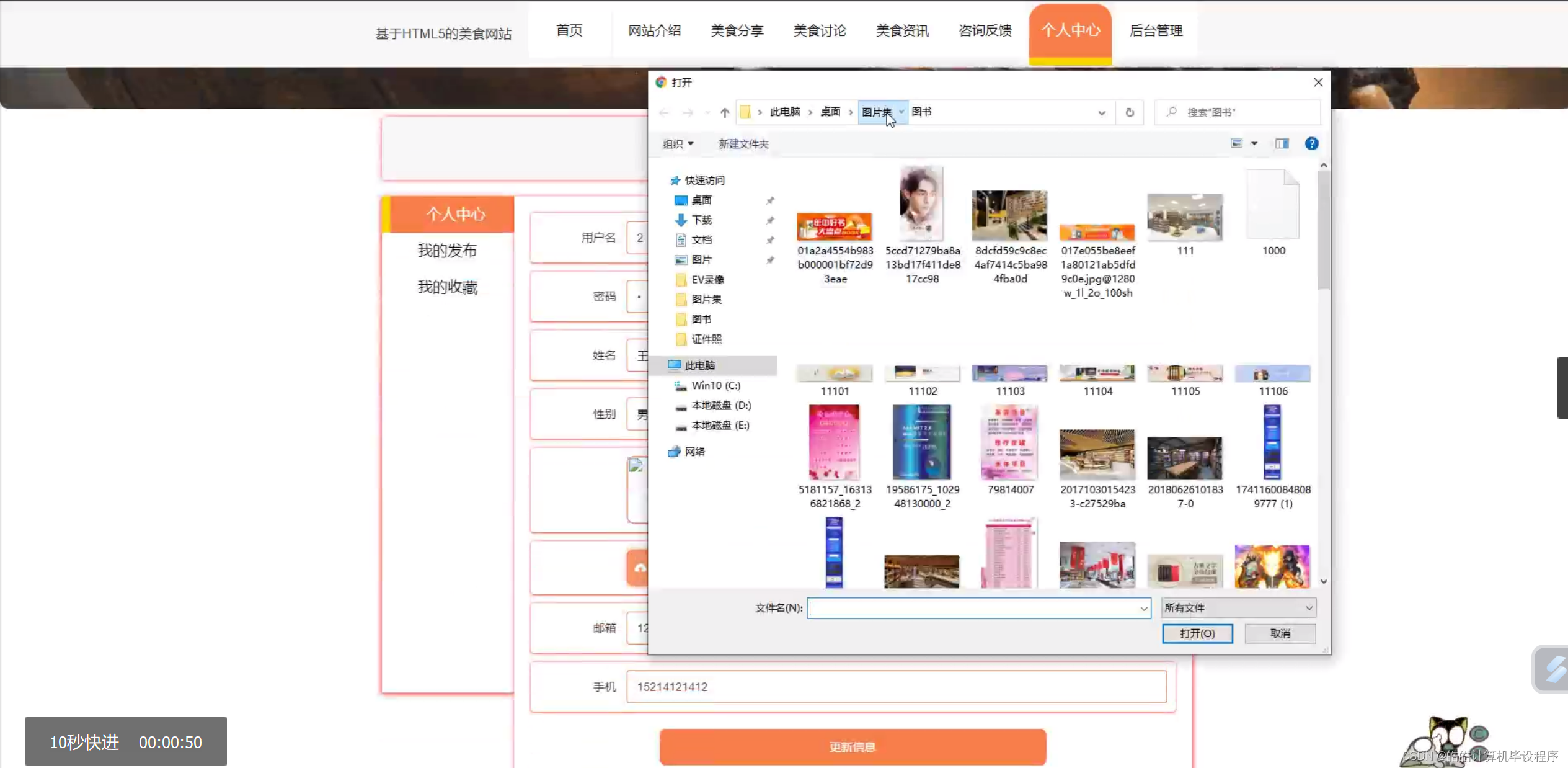The width and height of the screenshot is (1568, 768).
Task: Open the 所有文件 file type dropdown
Action: click(x=1238, y=608)
